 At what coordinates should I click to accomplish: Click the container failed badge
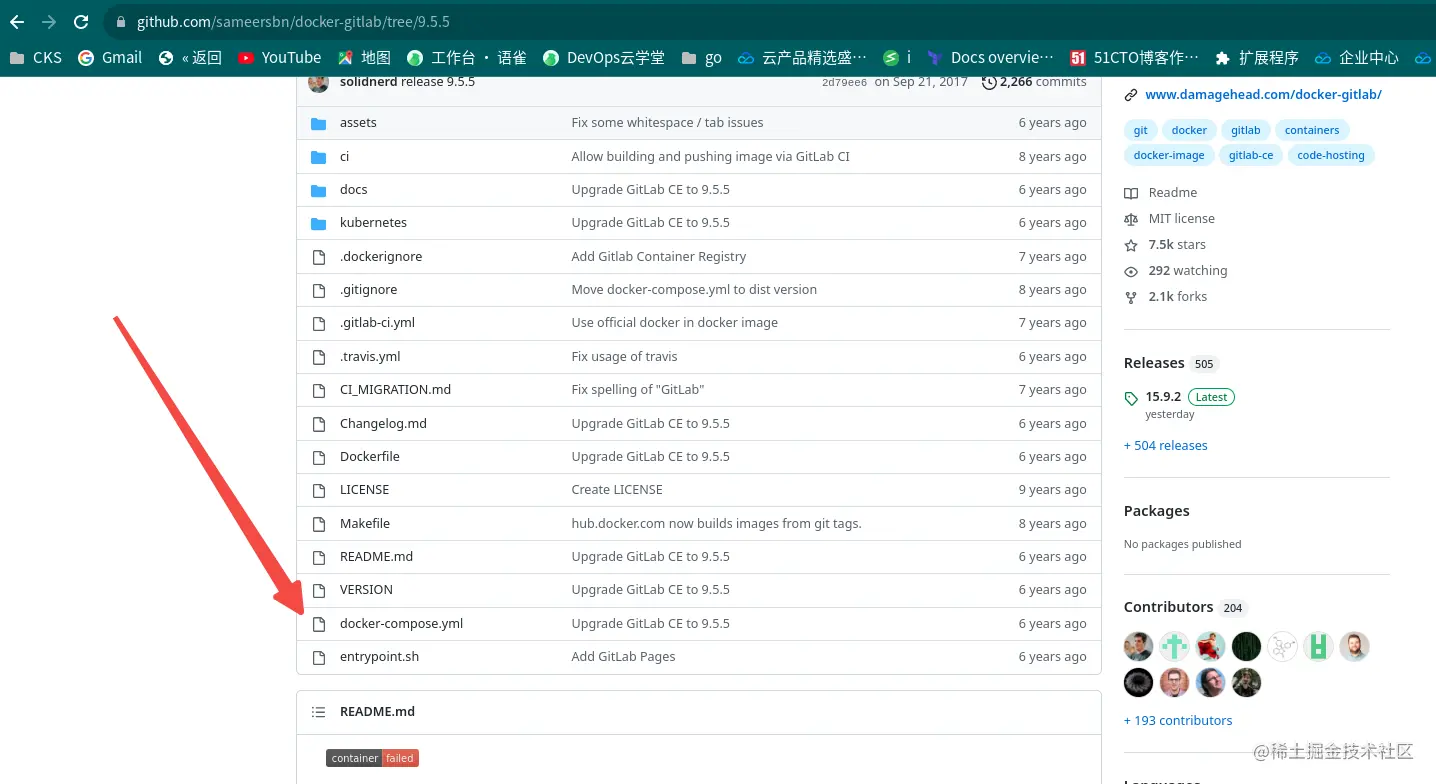tap(372, 758)
